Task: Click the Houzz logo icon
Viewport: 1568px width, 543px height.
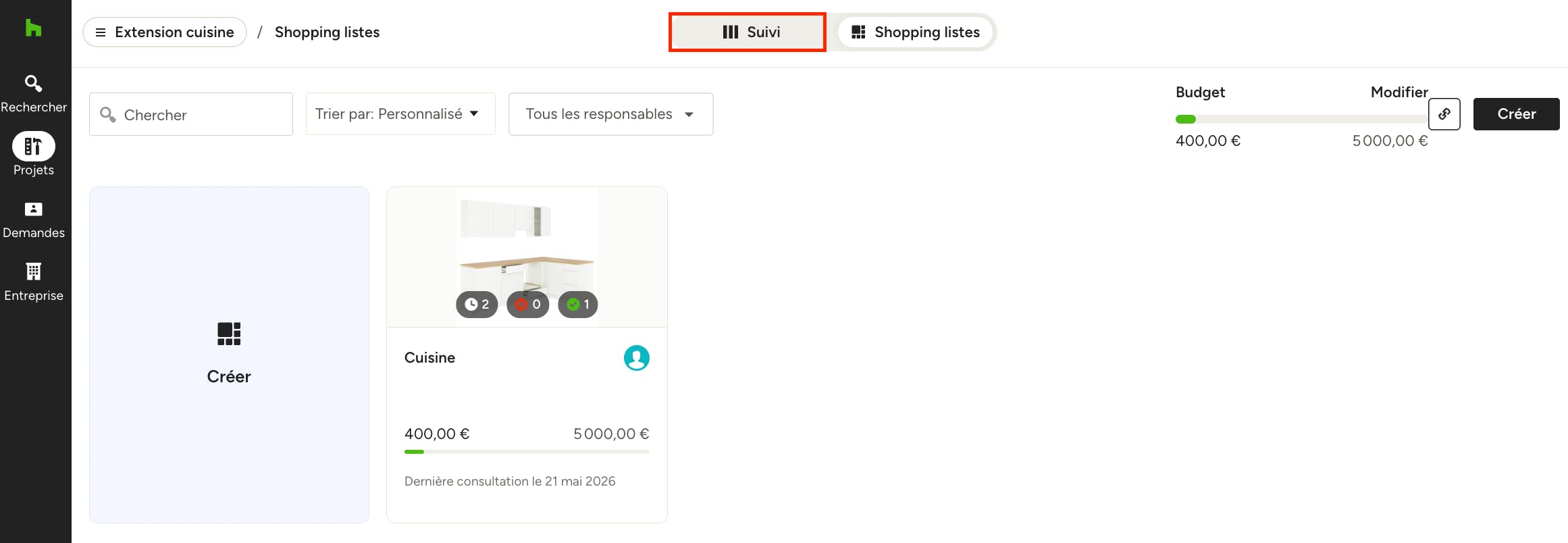Action: (x=33, y=28)
